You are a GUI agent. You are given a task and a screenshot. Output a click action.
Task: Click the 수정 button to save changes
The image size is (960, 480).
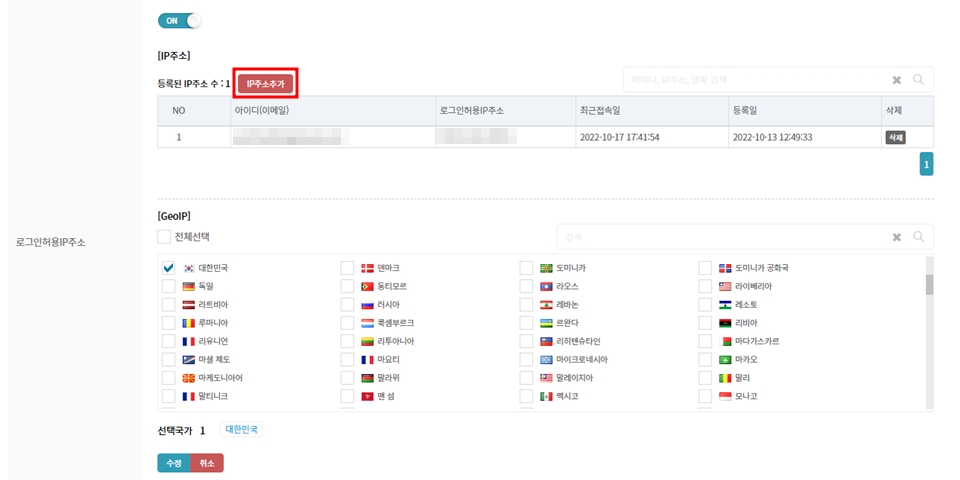click(x=173, y=463)
